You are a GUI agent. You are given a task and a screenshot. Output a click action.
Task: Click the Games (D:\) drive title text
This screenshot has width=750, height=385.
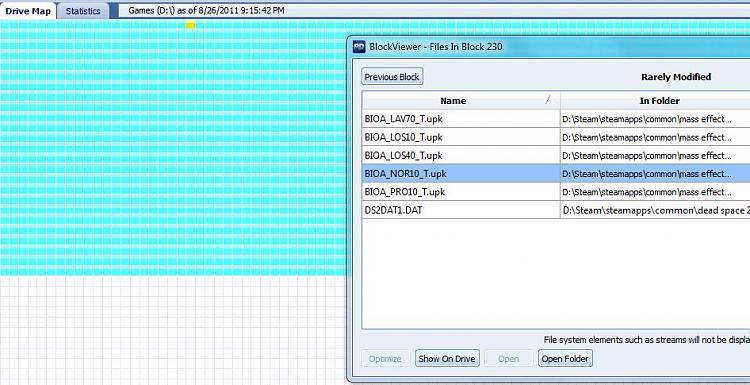pos(206,10)
